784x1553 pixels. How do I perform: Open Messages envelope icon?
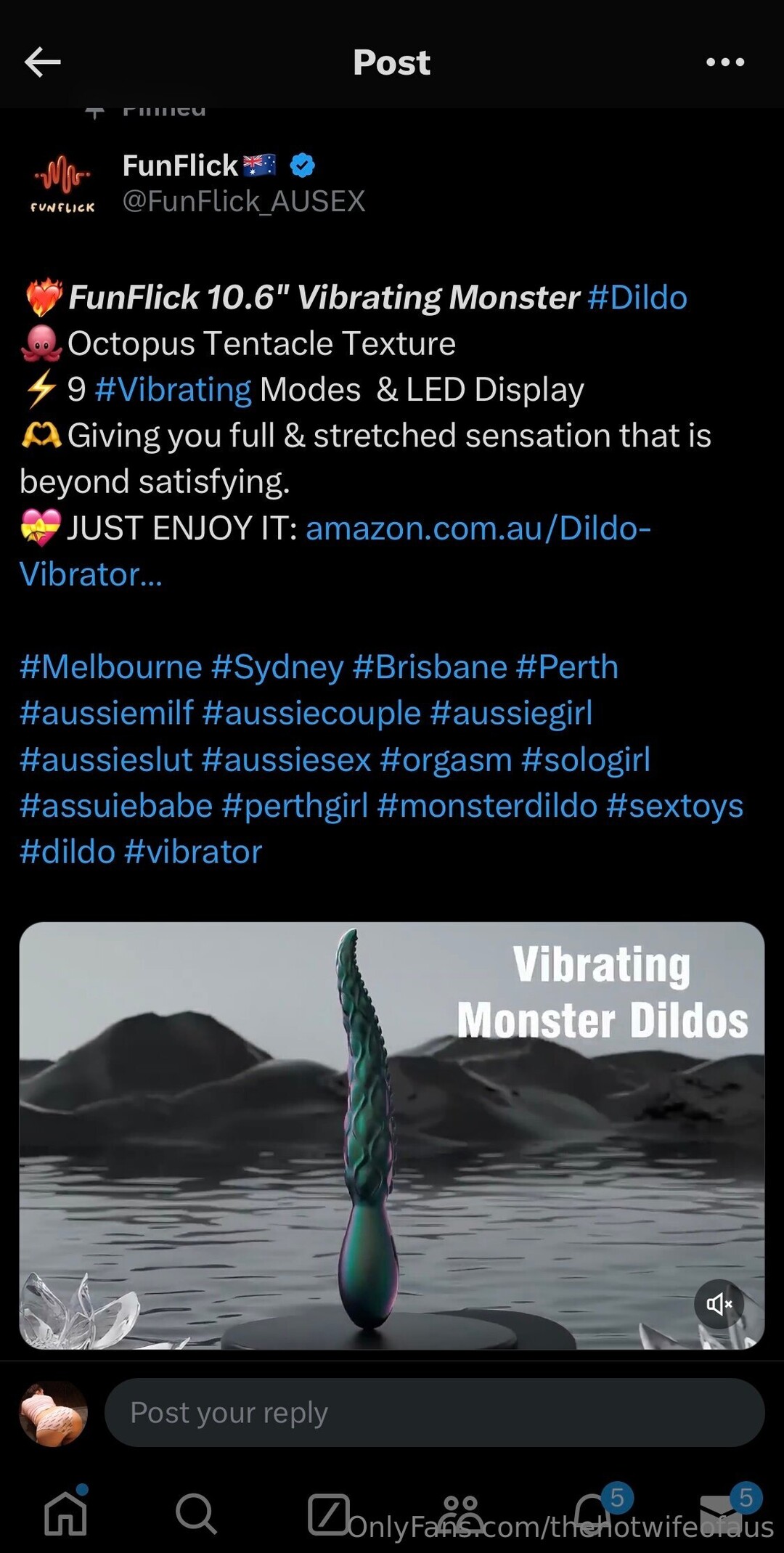click(x=722, y=1515)
